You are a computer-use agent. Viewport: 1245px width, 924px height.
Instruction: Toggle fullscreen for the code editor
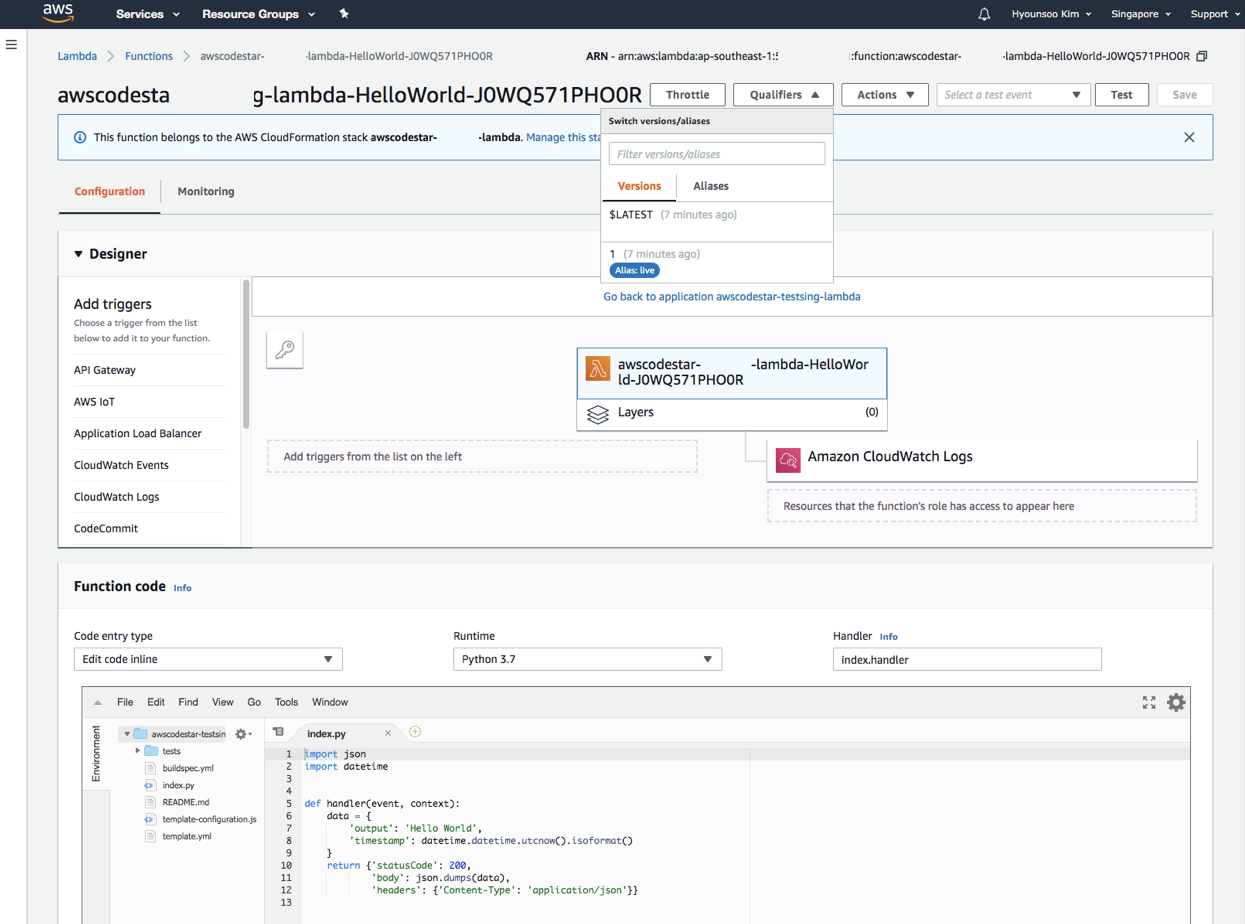pos(1149,702)
